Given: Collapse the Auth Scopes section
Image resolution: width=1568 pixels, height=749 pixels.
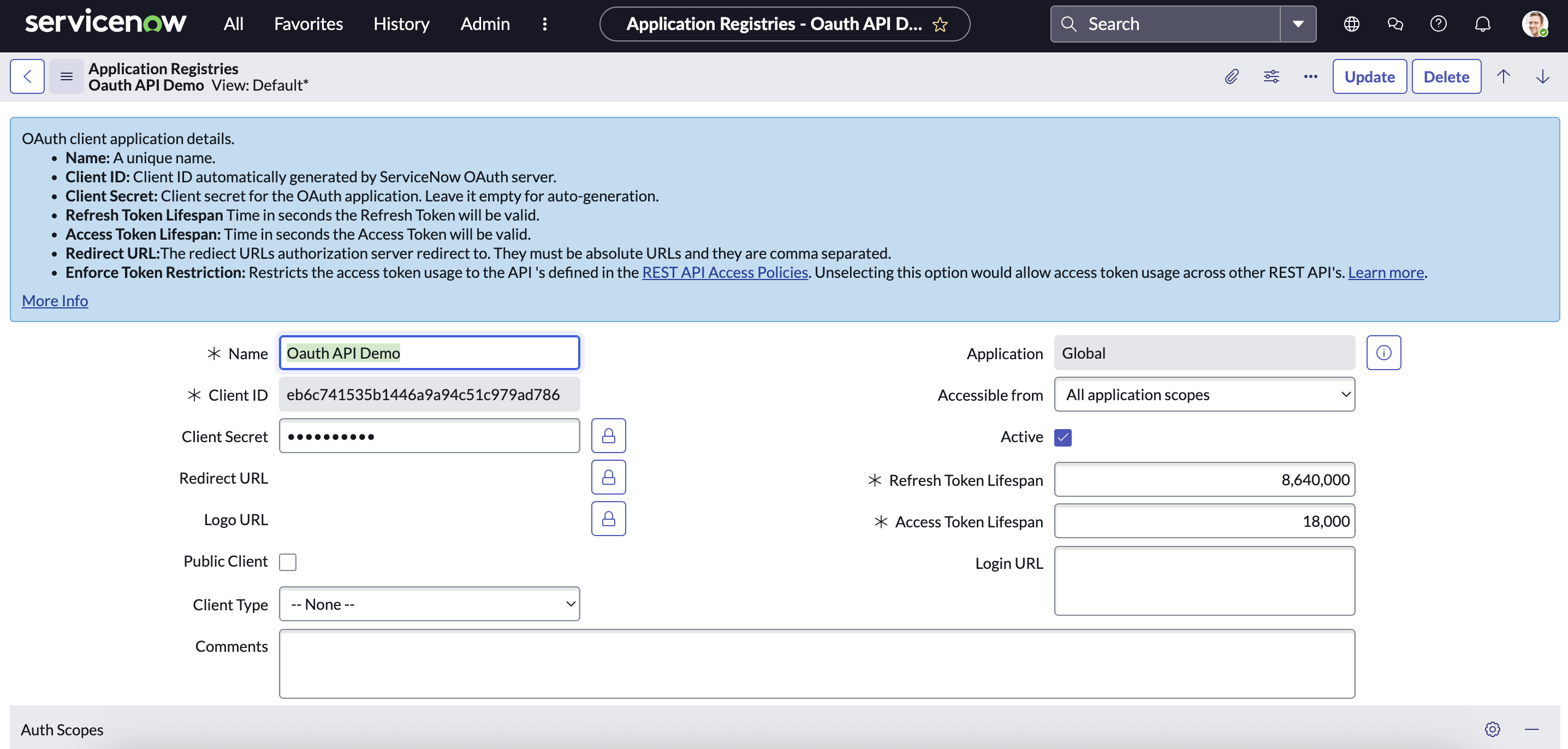Looking at the screenshot, I should pos(1531,729).
